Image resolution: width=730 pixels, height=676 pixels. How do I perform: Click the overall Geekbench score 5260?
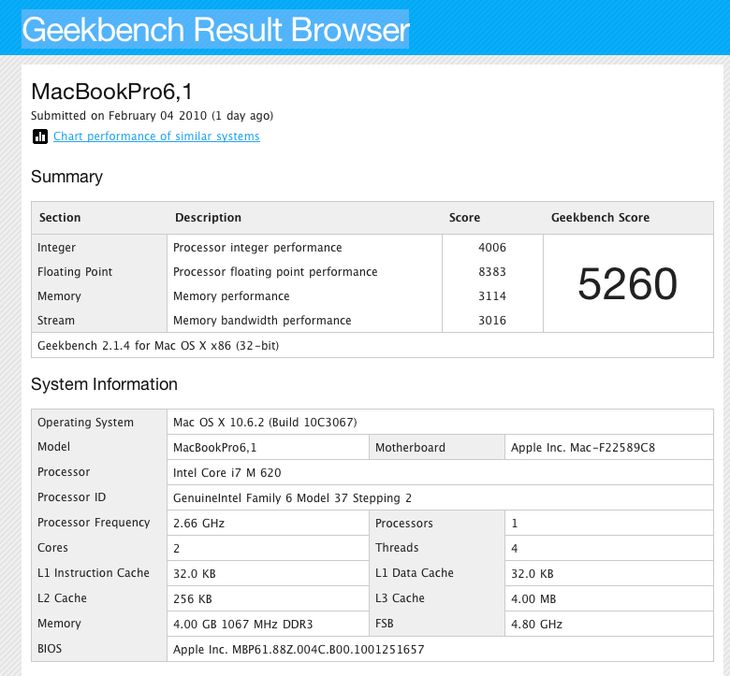pyautogui.click(x=628, y=284)
